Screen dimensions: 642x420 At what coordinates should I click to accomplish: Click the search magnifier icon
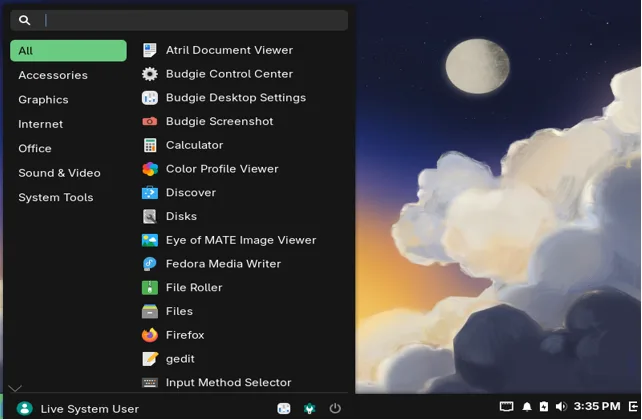click(25, 20)
